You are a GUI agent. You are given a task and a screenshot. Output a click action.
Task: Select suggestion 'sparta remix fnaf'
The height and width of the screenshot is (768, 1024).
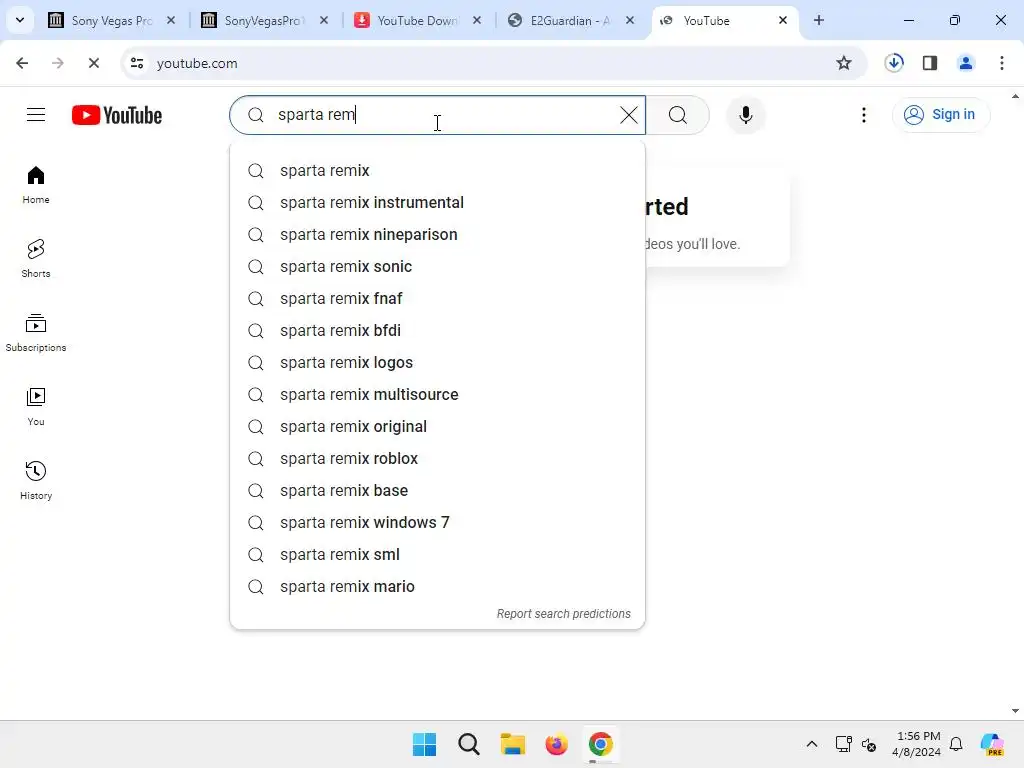[438, 298]
